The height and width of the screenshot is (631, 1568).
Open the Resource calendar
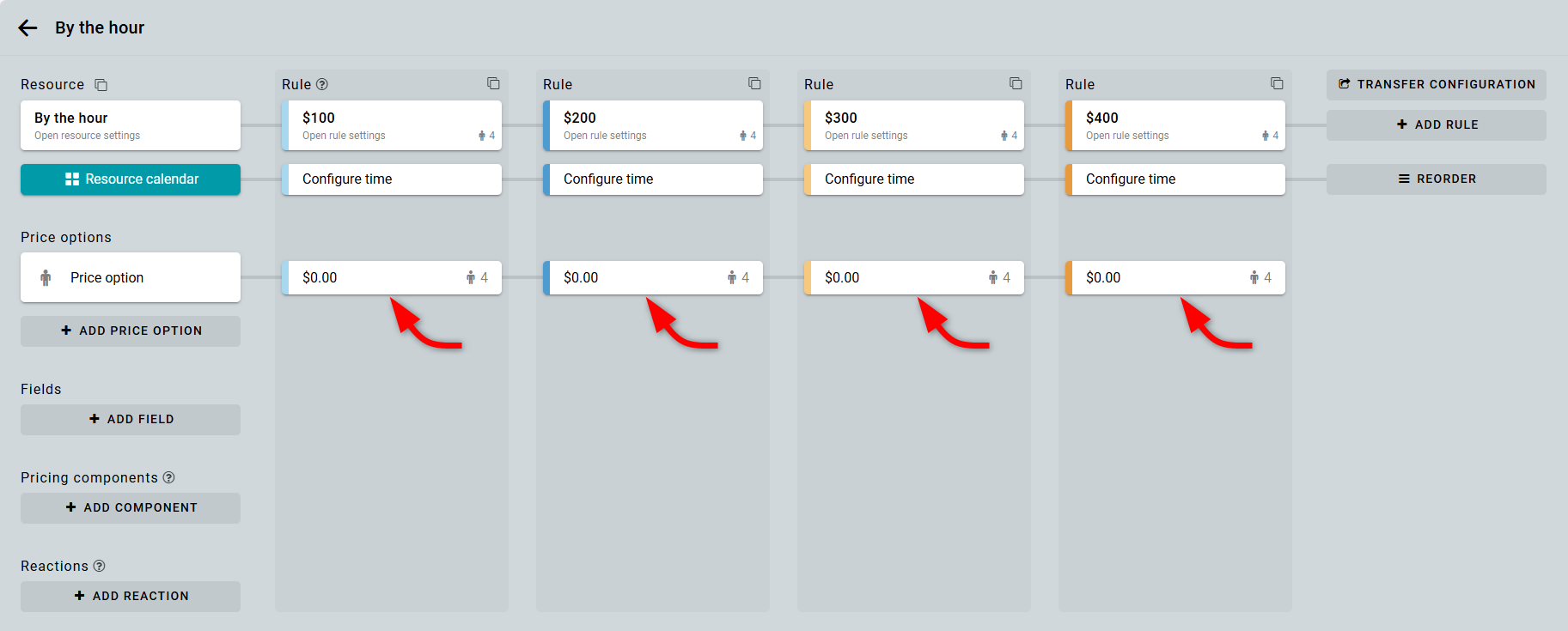click(x=131, y=179)
